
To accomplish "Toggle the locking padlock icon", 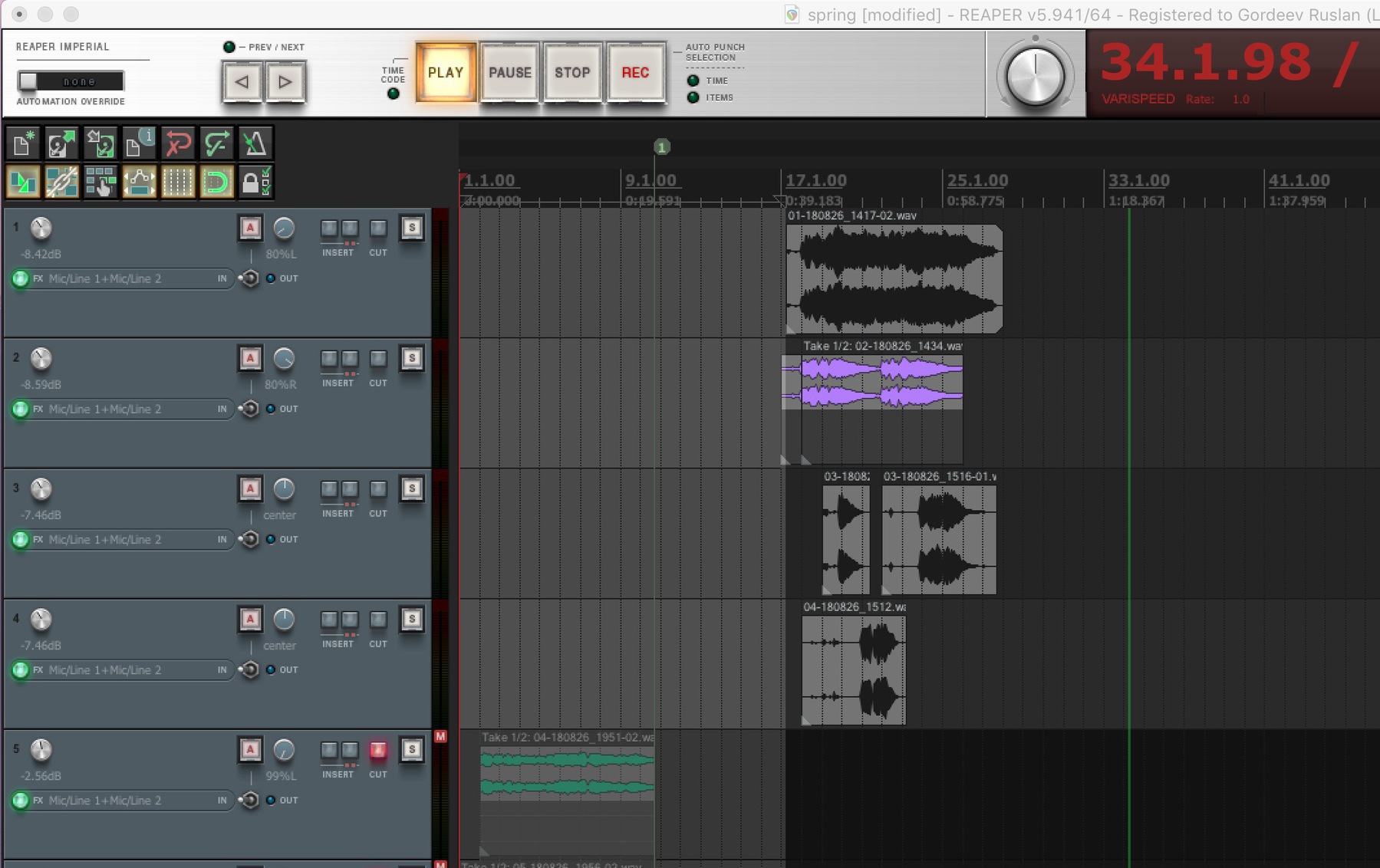I will pos(255,182).
